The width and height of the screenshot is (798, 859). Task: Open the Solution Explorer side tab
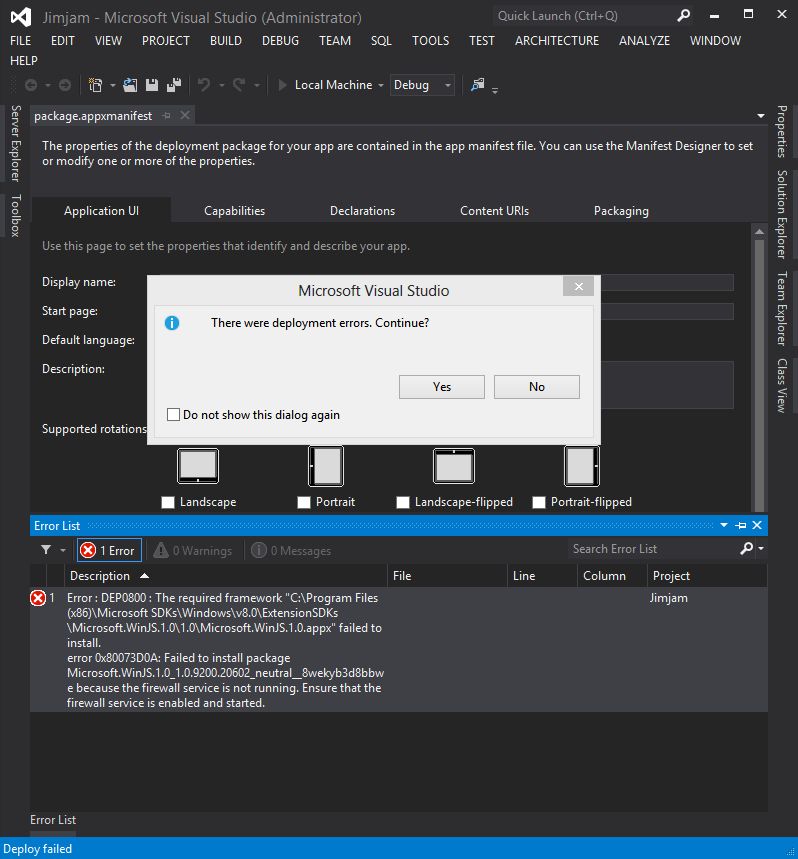[x=782, y=214]
